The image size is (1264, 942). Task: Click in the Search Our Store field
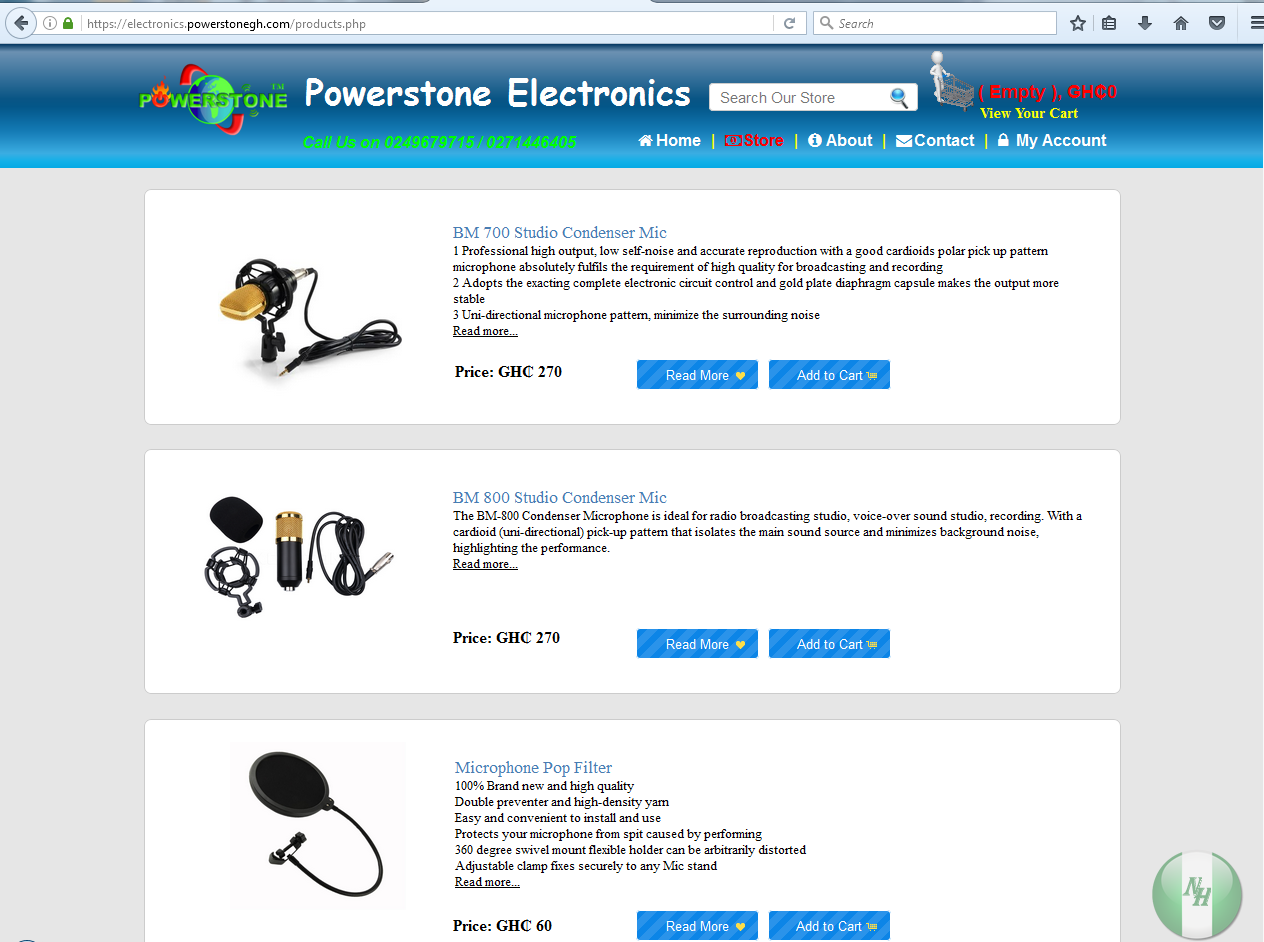click(x=799, y=97)
